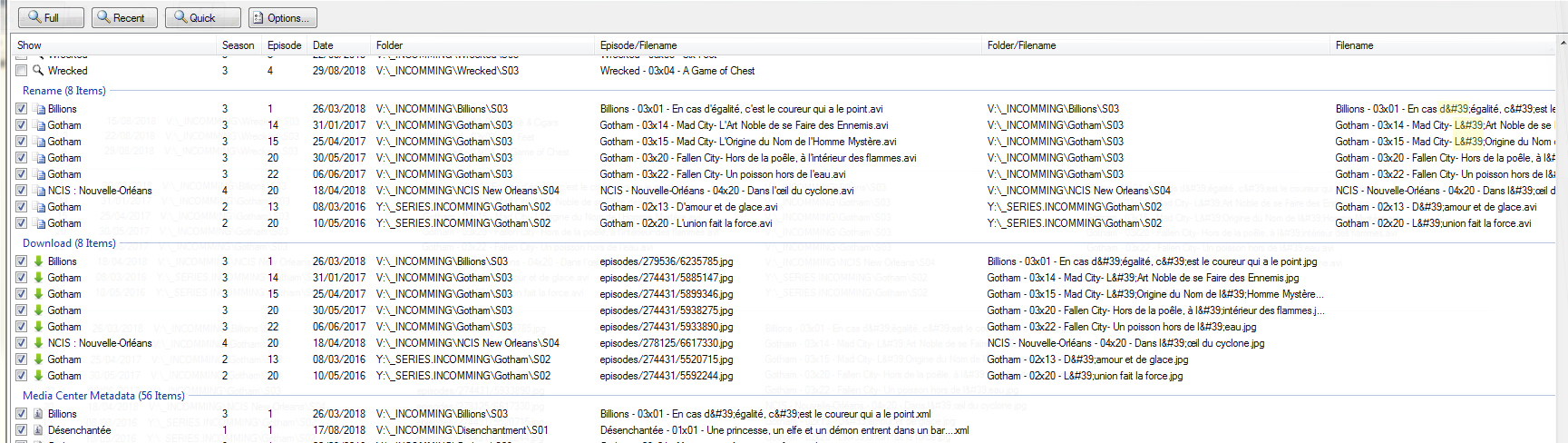Uncheck Billions 03x01 rename checkbox
The image size is (1568, 443).
click(22, 109)
